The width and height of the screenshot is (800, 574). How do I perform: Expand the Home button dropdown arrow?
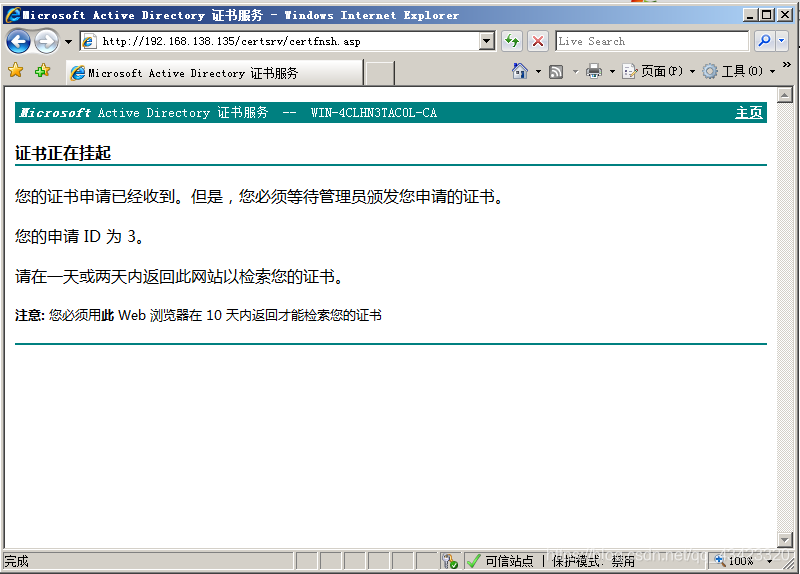(x=538, y=71)
